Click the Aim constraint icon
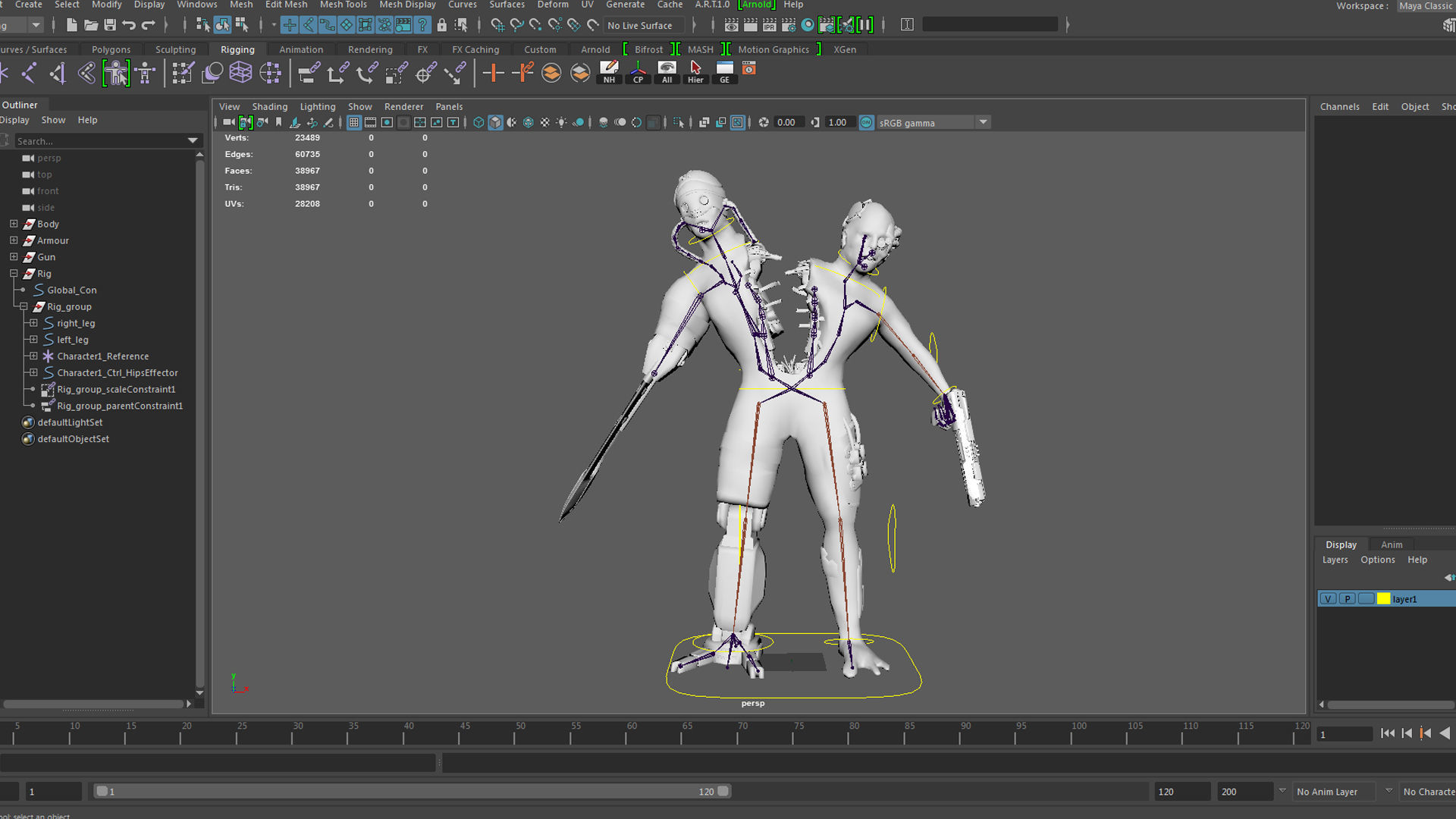This screenshot has height=819, width=1456. coord(425,74)
